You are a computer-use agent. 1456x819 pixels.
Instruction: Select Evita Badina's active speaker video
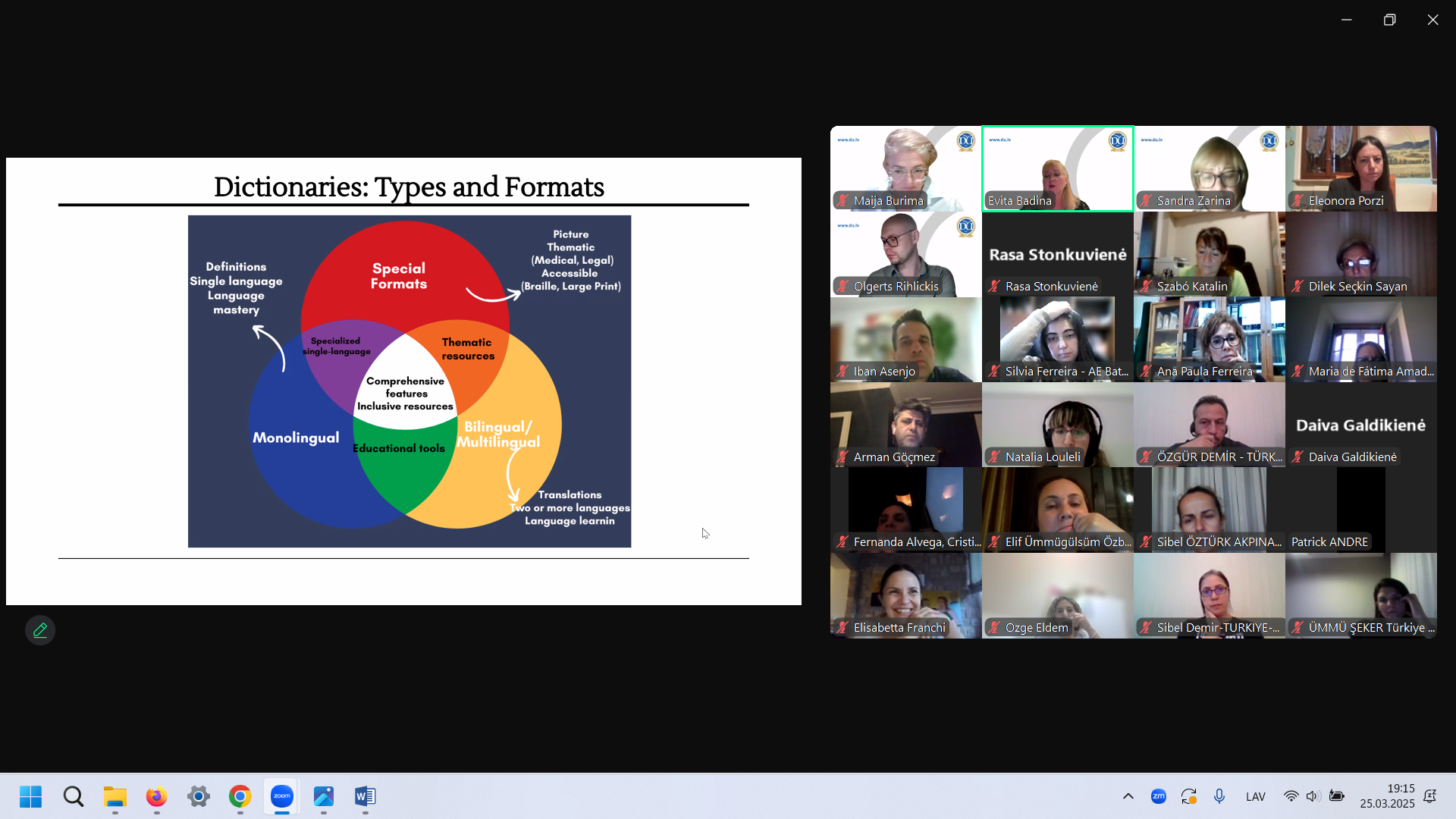1057,168
